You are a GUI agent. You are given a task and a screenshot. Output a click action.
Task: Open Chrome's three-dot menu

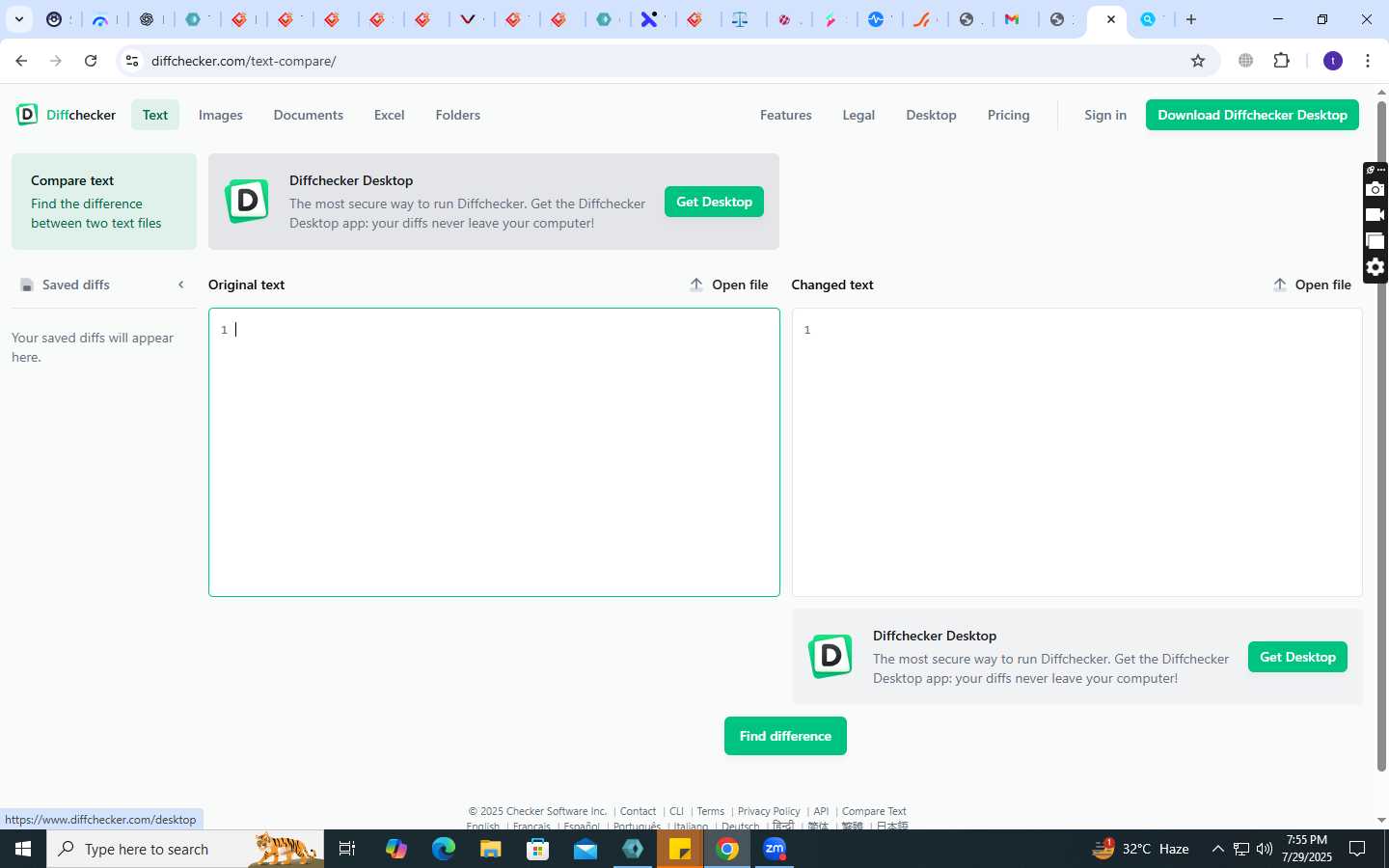(x=1368, y=61)
